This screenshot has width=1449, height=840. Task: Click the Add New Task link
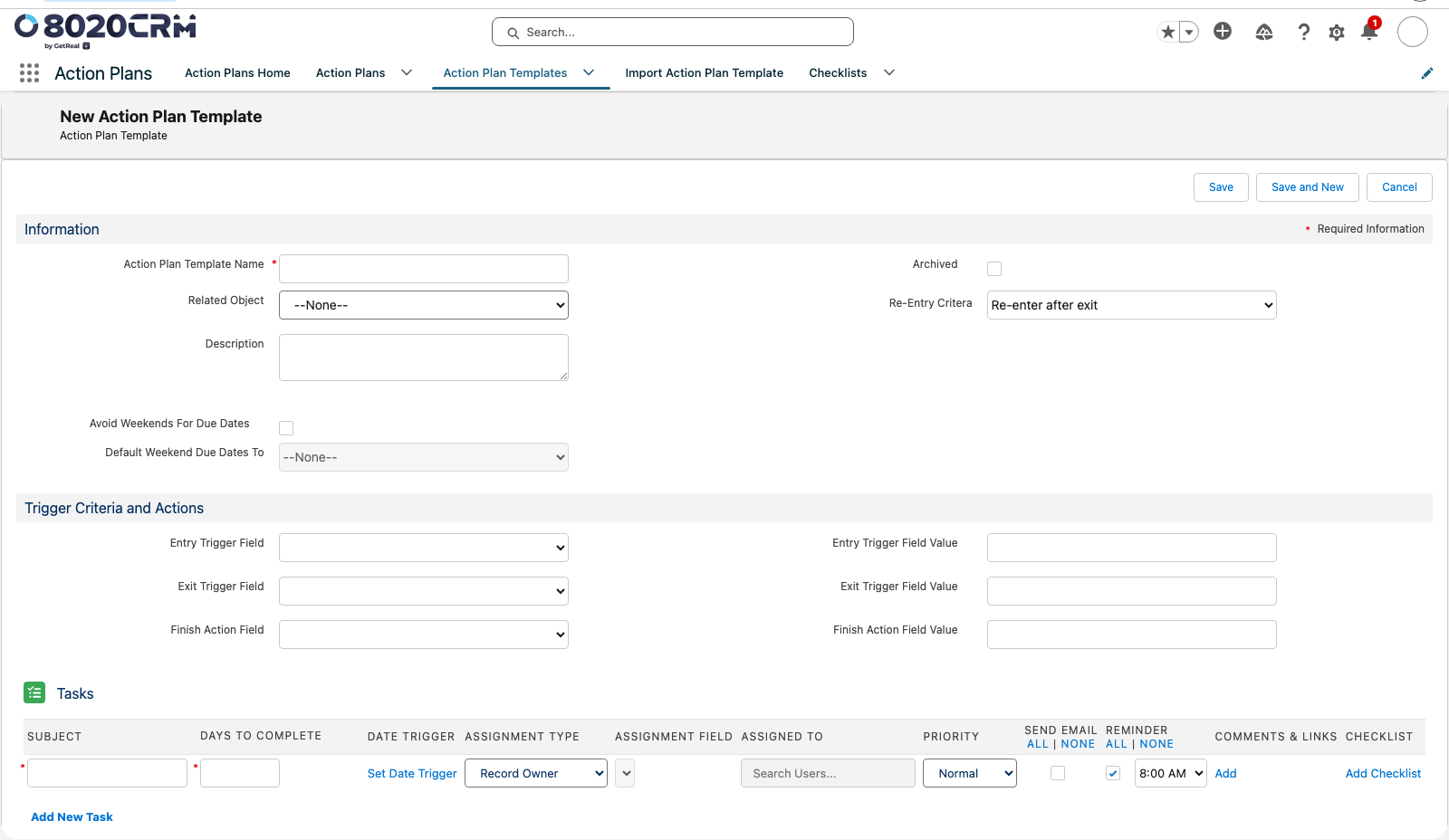click(x=72, y=817)
